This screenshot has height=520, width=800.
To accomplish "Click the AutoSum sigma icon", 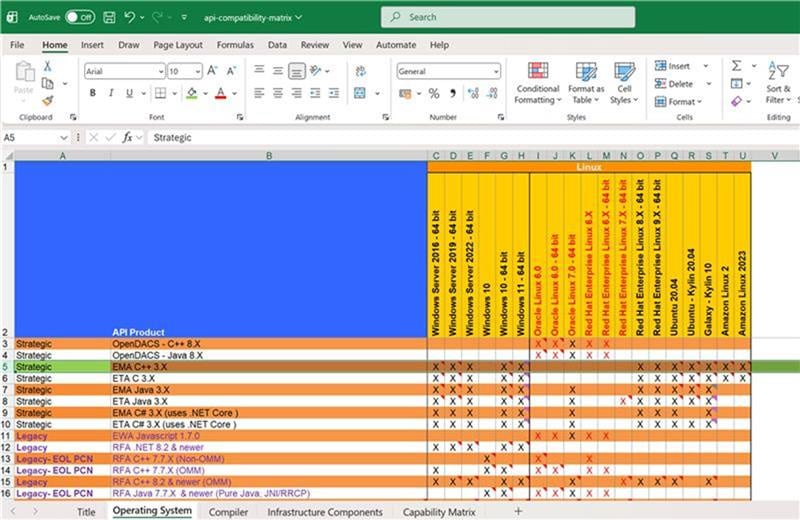I will click(737, 65).
